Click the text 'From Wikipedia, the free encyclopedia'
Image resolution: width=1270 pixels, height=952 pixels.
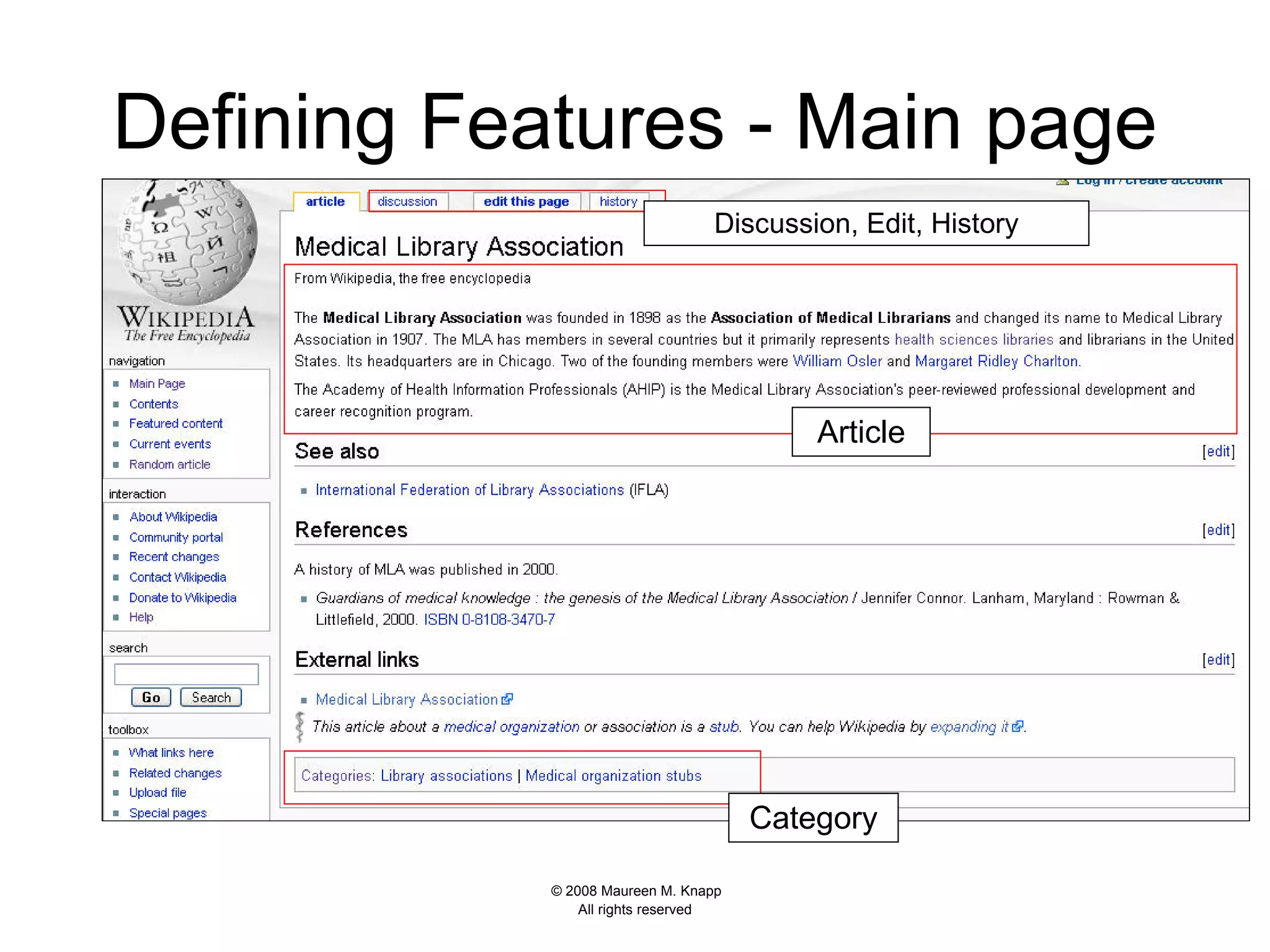(412, 278)
